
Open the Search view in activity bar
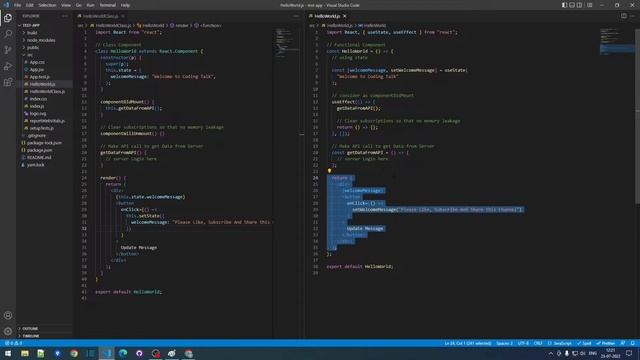pos(8,34)
